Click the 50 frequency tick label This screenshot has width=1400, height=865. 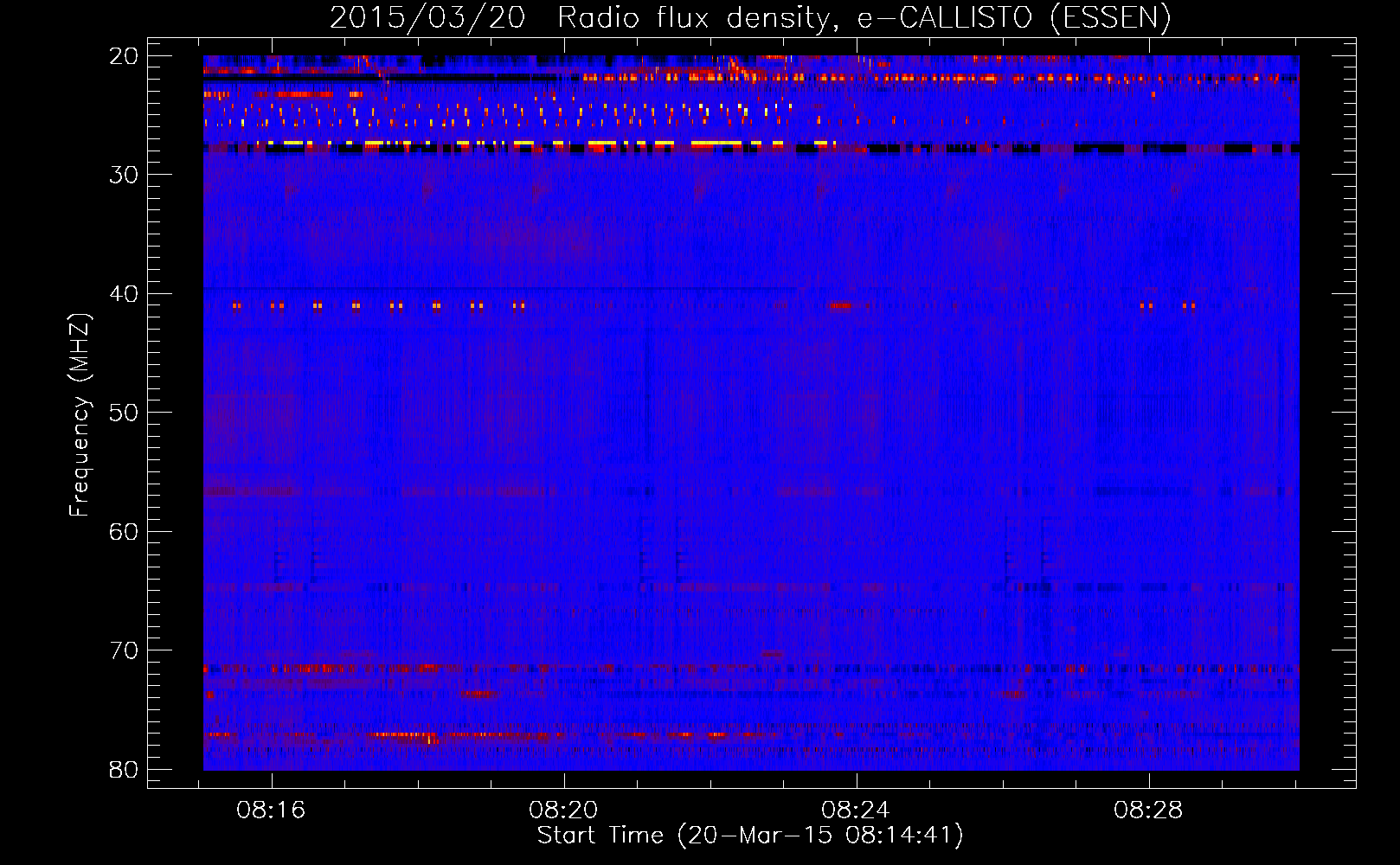(x=124, y=413)
